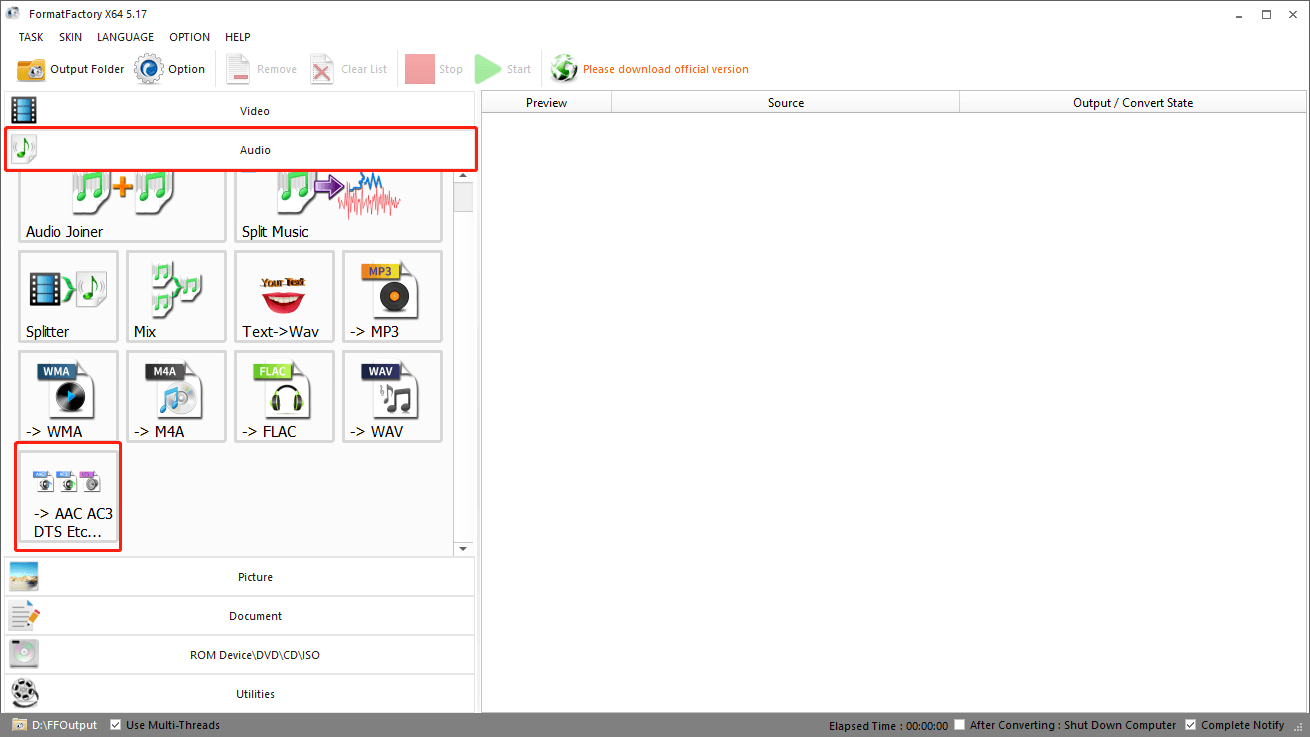The height and width of the screenshot is (737, 1310).
Task: Choose the -> WAV converter
Action: [392, 396]
